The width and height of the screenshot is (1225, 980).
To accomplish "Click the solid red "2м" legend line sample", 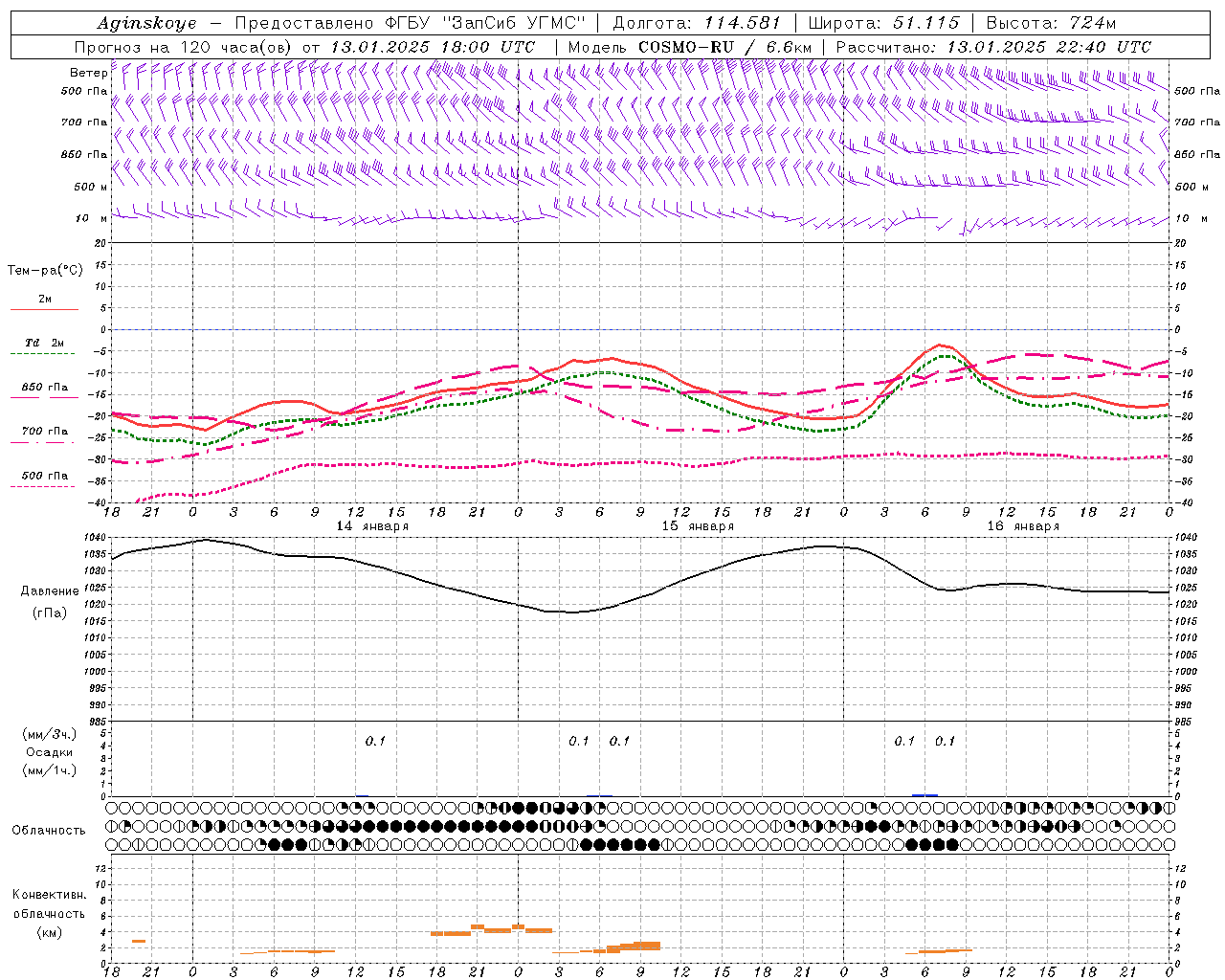I will 44,310.
